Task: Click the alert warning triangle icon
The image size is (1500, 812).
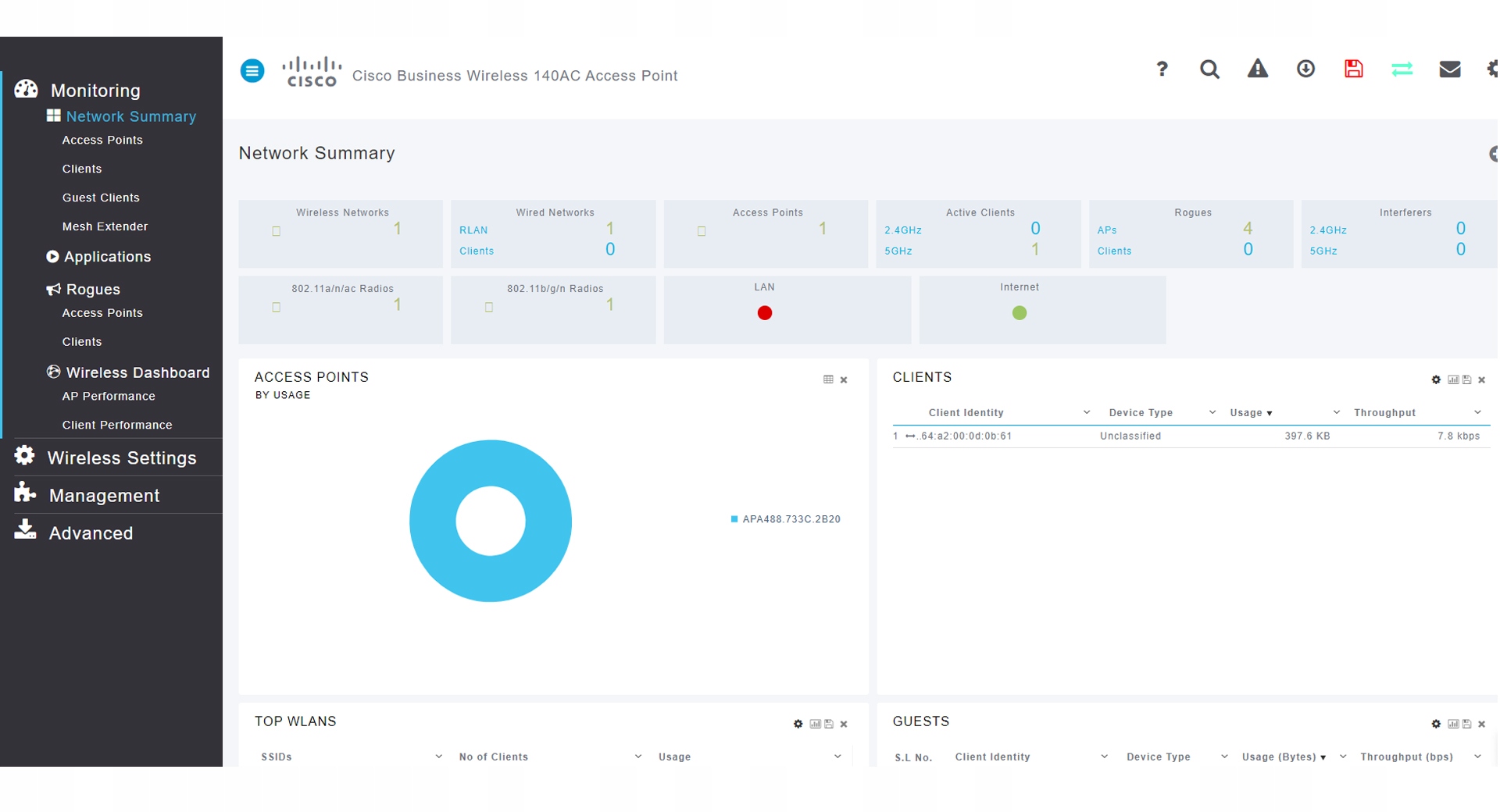Action: tap(1258, 69)
